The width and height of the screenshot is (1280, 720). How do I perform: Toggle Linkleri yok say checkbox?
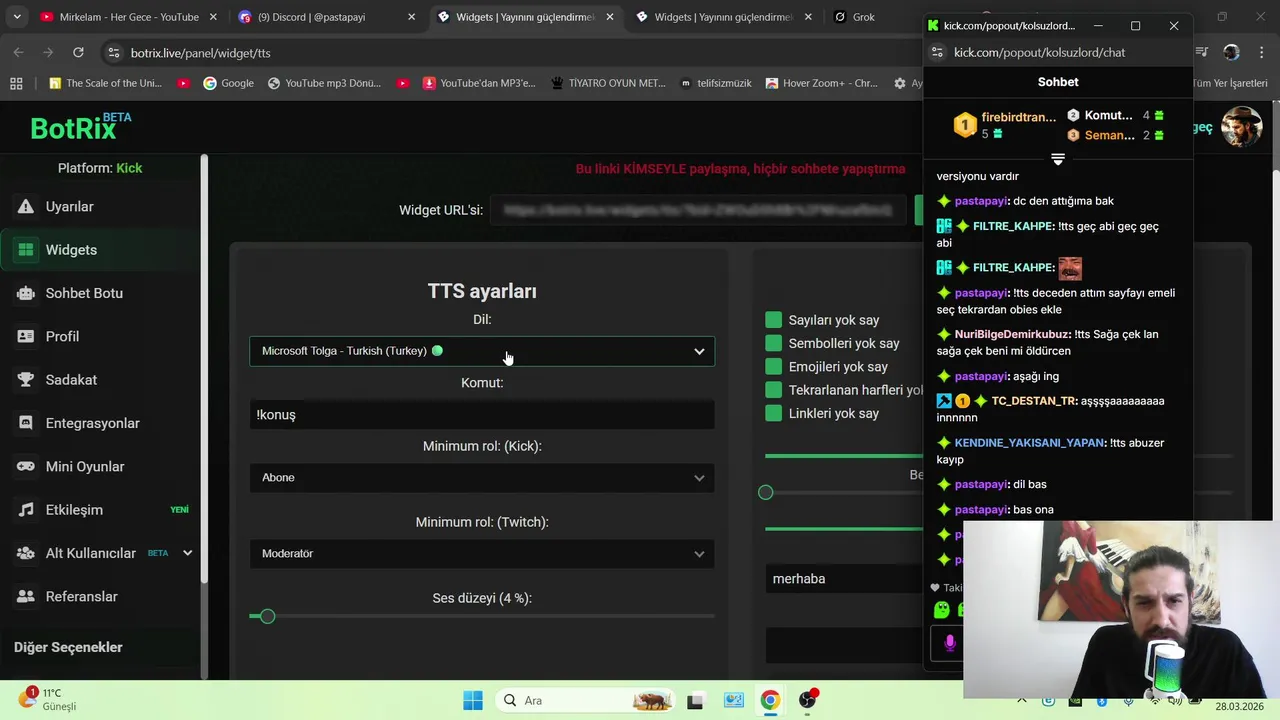(773, 413)
